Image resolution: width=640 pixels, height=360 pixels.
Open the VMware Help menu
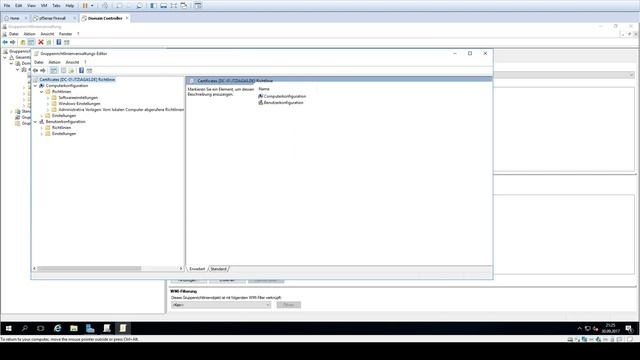70,6
